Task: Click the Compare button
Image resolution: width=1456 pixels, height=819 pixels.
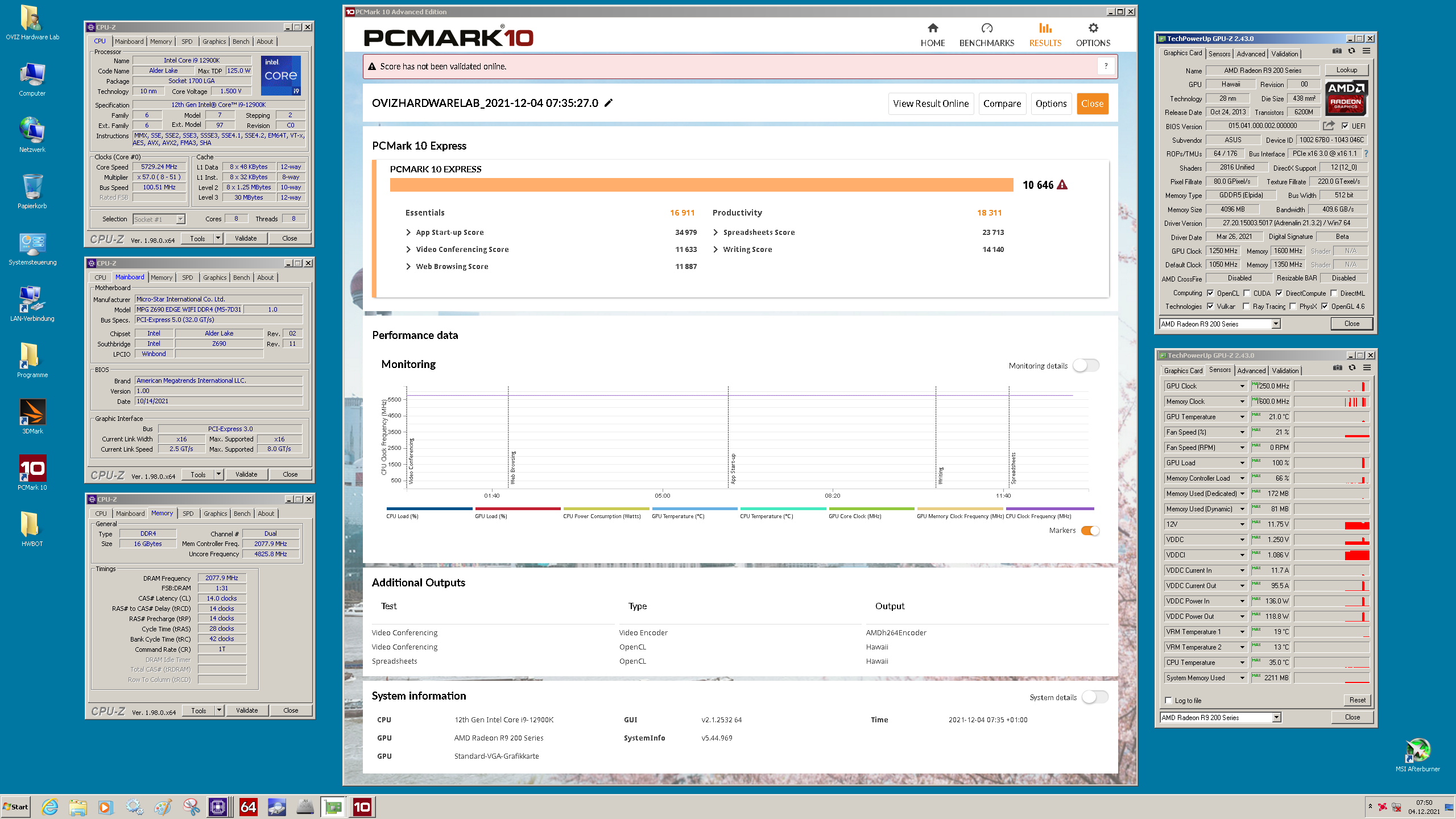Action: click(1002, 104)
